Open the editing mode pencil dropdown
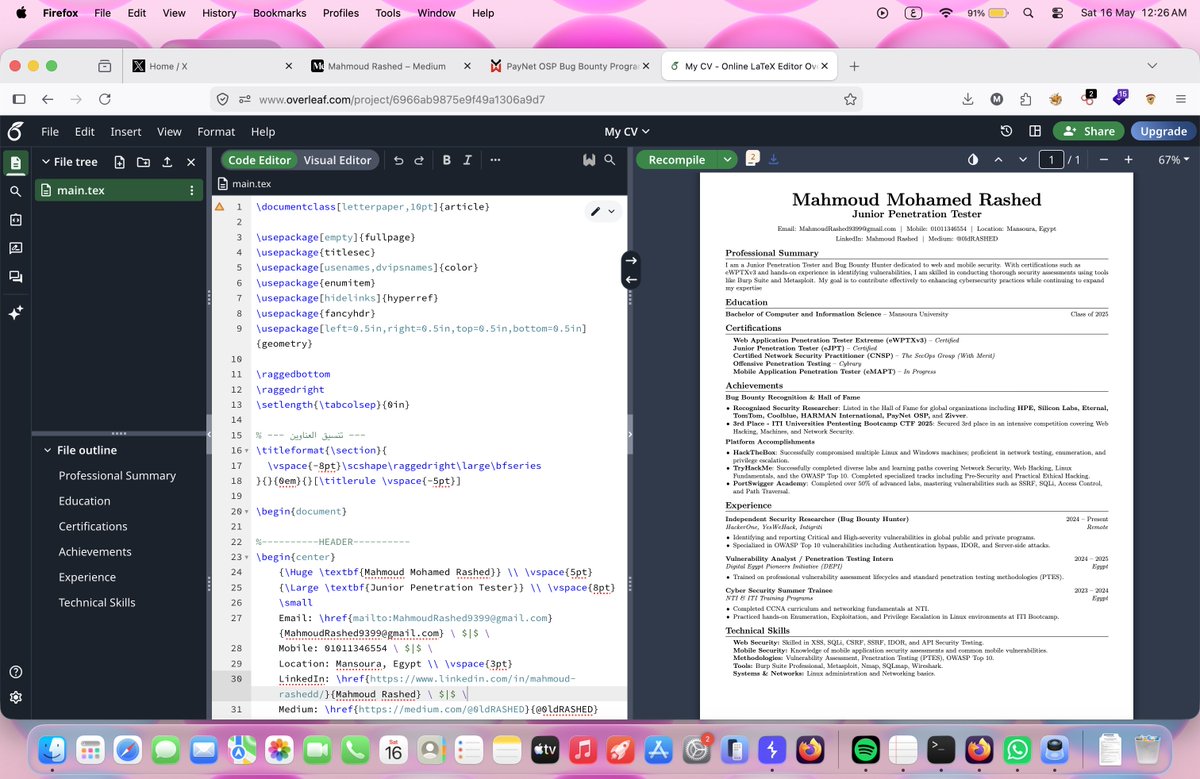Screen dimensions: 1200x779 point(602,211)
